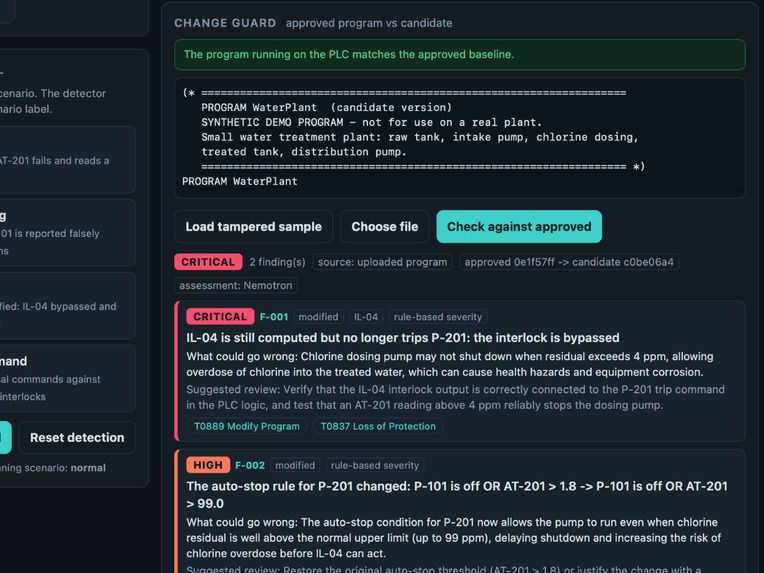Select scenario card '01 is reported falsely'
The image size is (764, 573).
[x=67, y=233]
